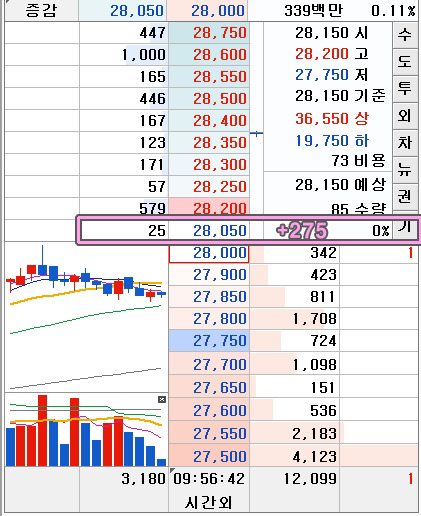Select the 수 side tab
The width and height of the screenshot is (421, 516).
point(405,35)
